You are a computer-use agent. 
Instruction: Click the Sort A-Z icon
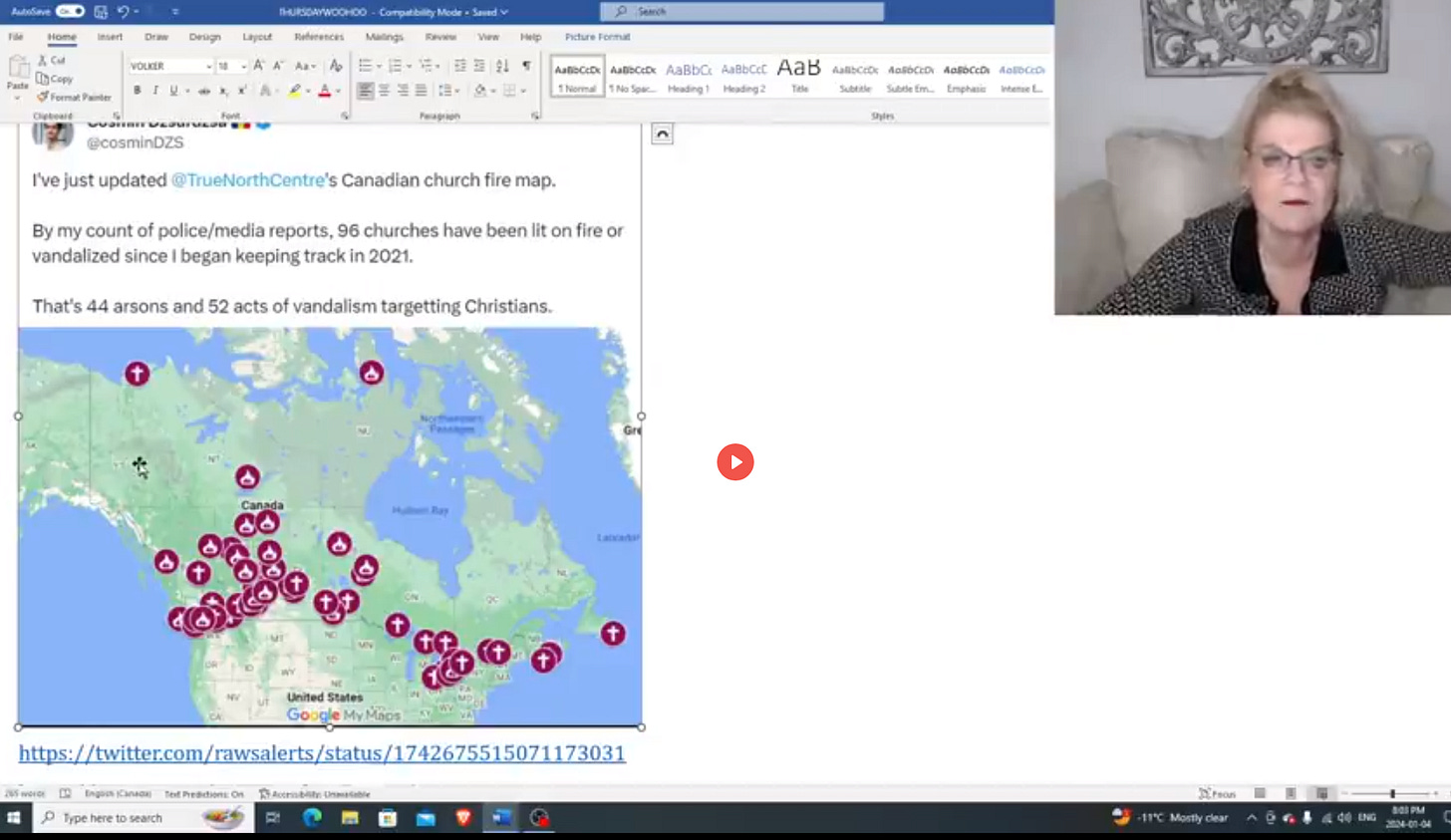click(502, 66)
